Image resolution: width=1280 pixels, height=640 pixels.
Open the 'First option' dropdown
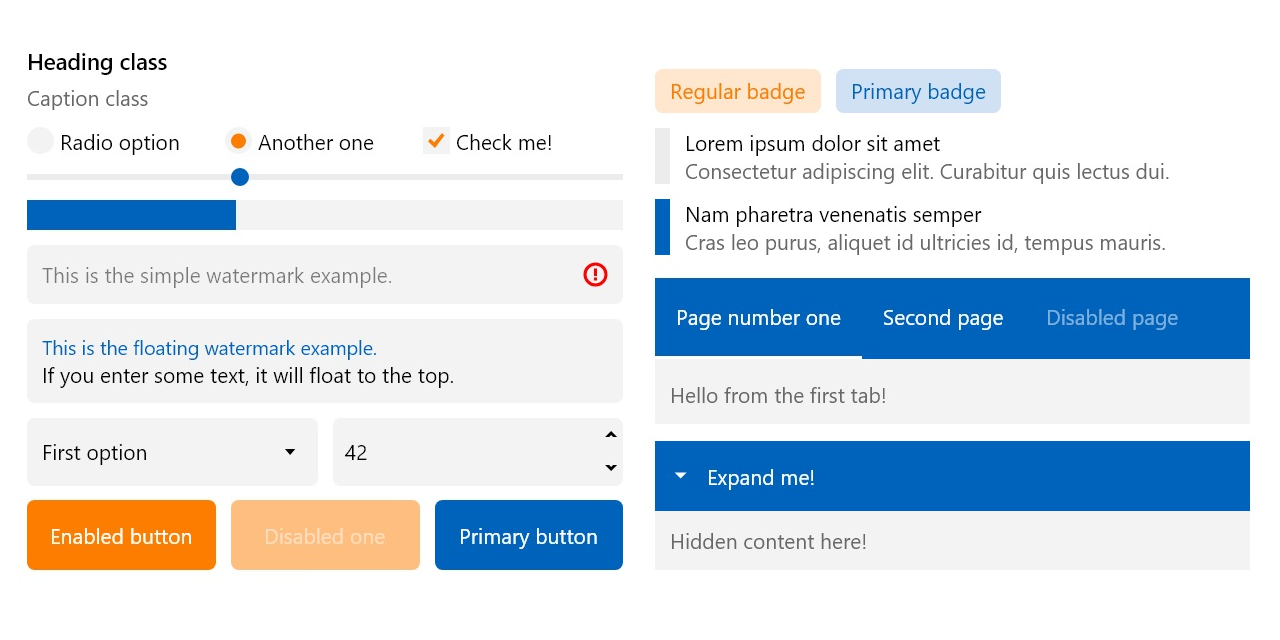[x=172, y=452]
